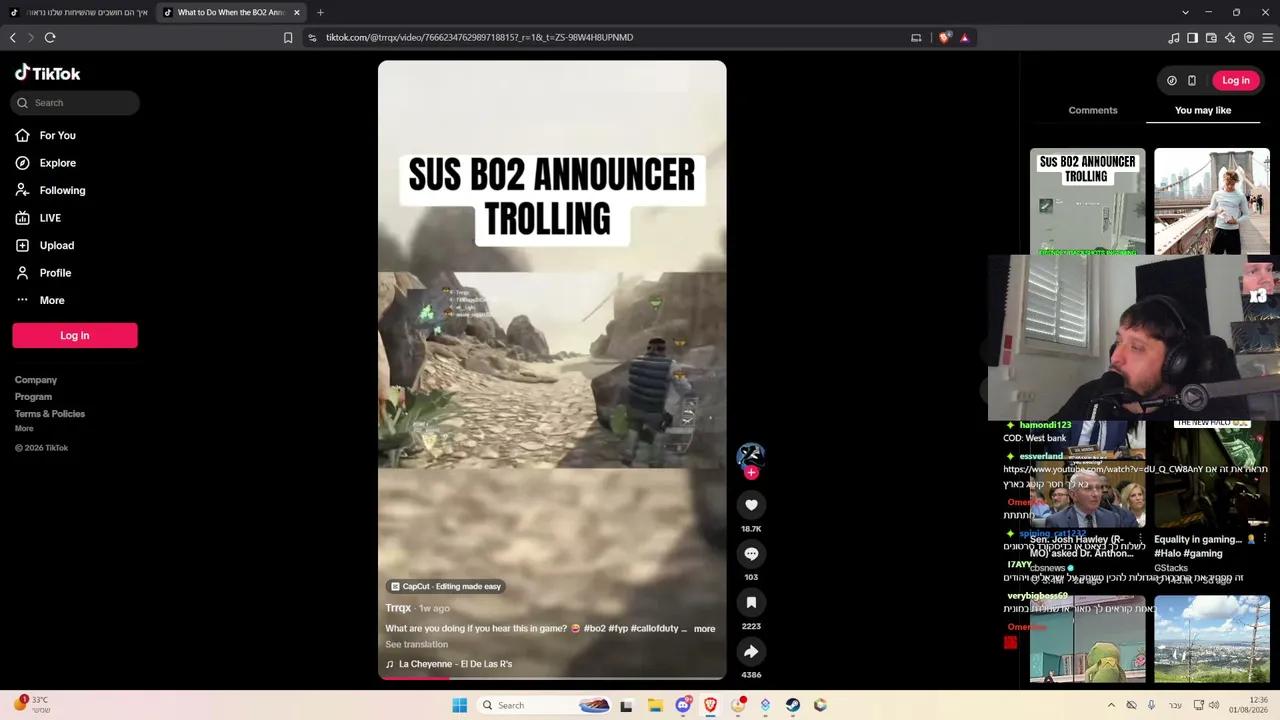Image resolution: width=1280 pixels, height=720 pixels.
Task: Open Steam from the taskbar
Action: click(x=792, y=705)
